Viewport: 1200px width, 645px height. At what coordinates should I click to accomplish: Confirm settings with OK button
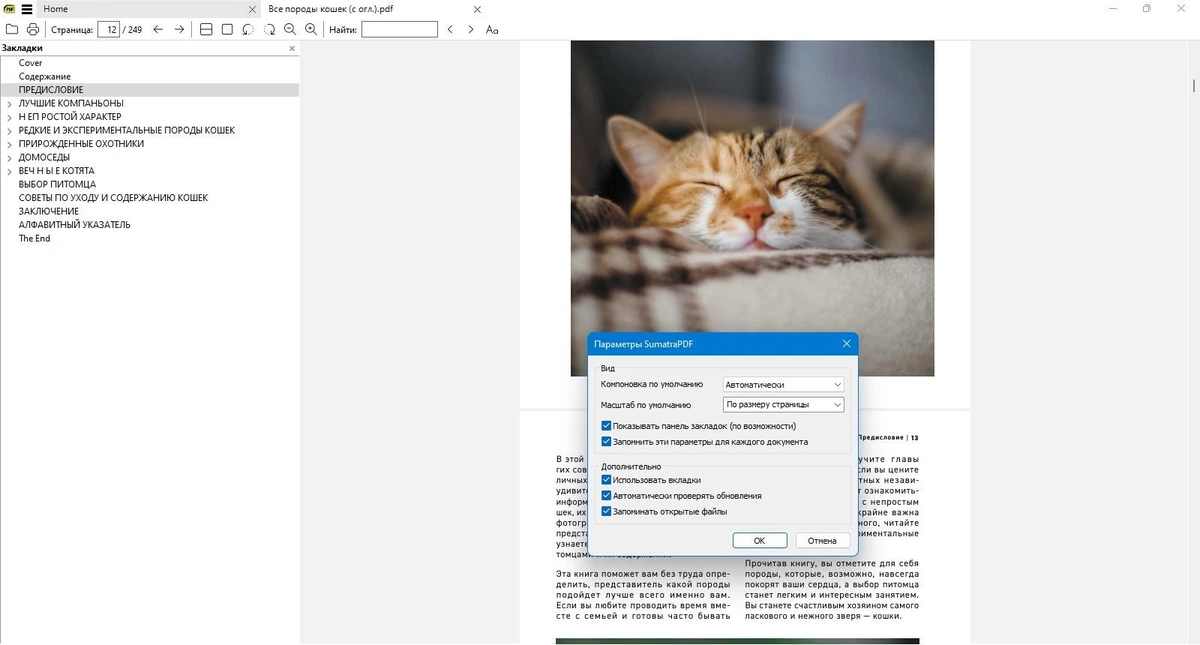point(759,540)
